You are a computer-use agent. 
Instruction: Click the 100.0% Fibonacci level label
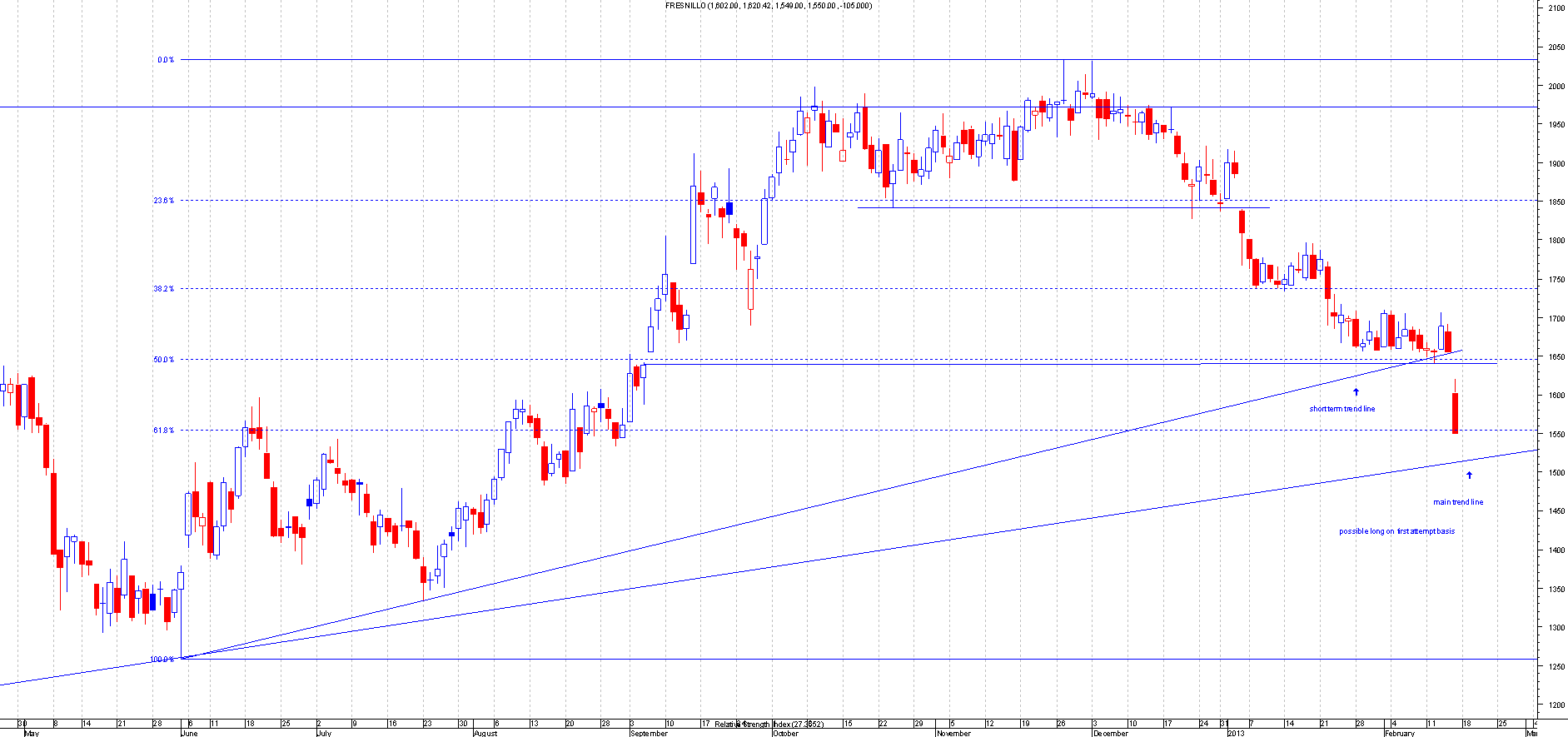tap(162, 660)
